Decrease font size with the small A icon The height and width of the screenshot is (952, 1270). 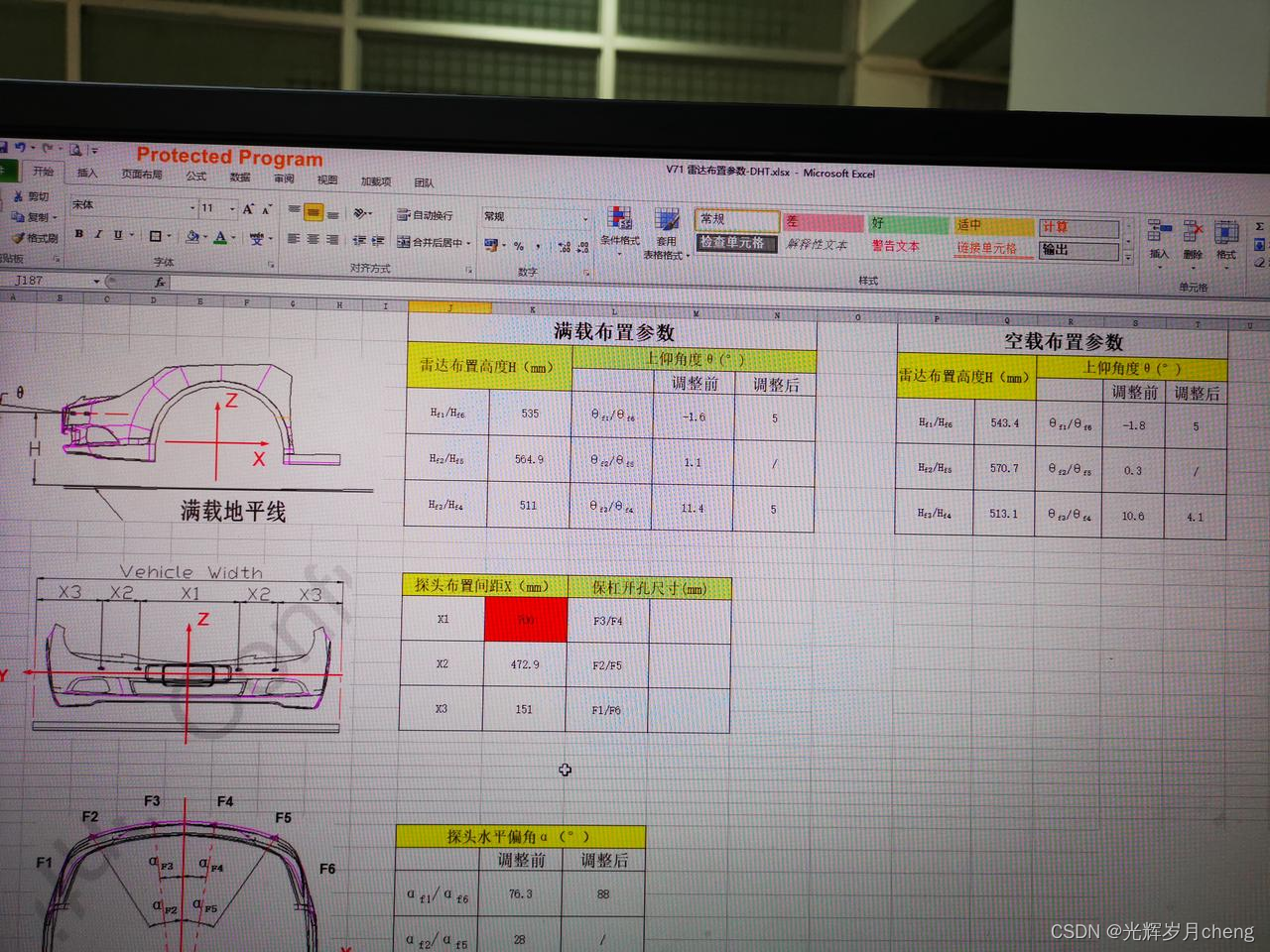[x=267, y=210]
